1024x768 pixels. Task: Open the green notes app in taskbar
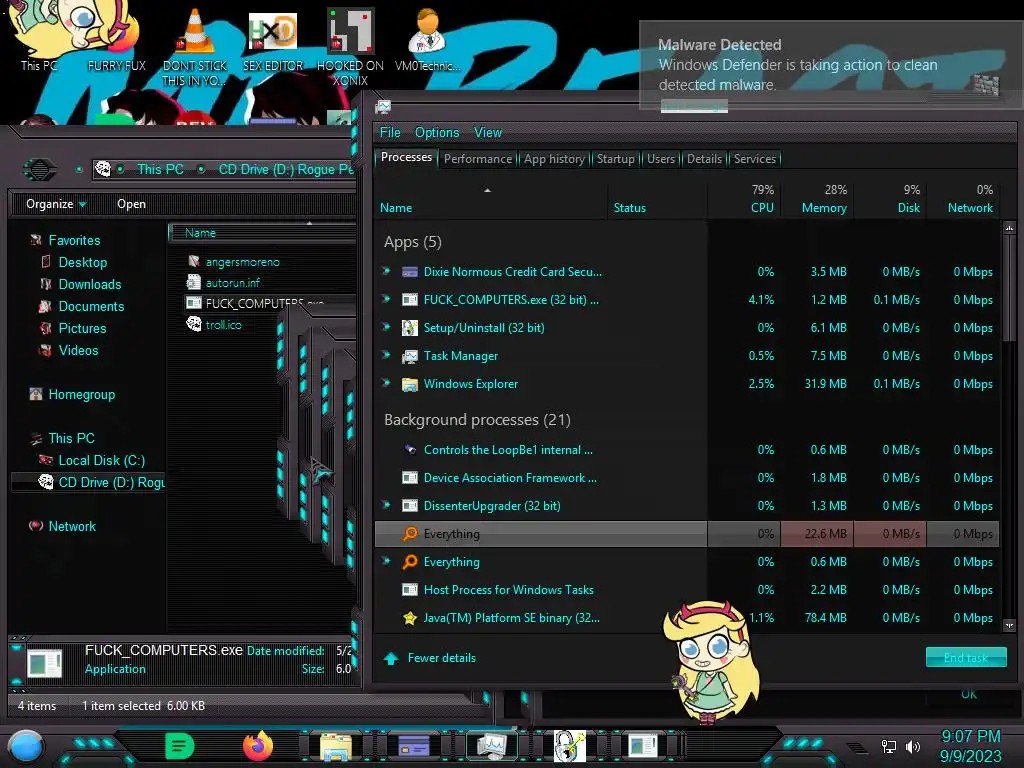click(x=180, y=746)
